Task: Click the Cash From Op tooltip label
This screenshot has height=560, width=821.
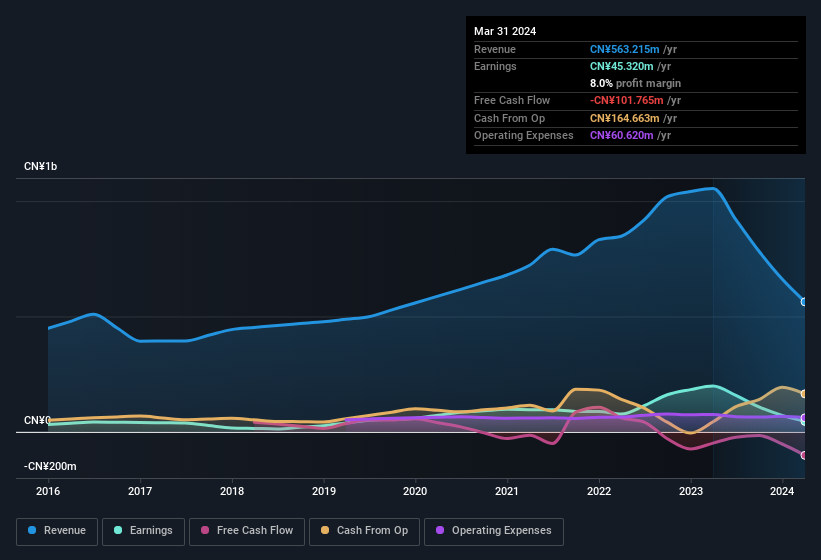Action: (x=509, y=118)
